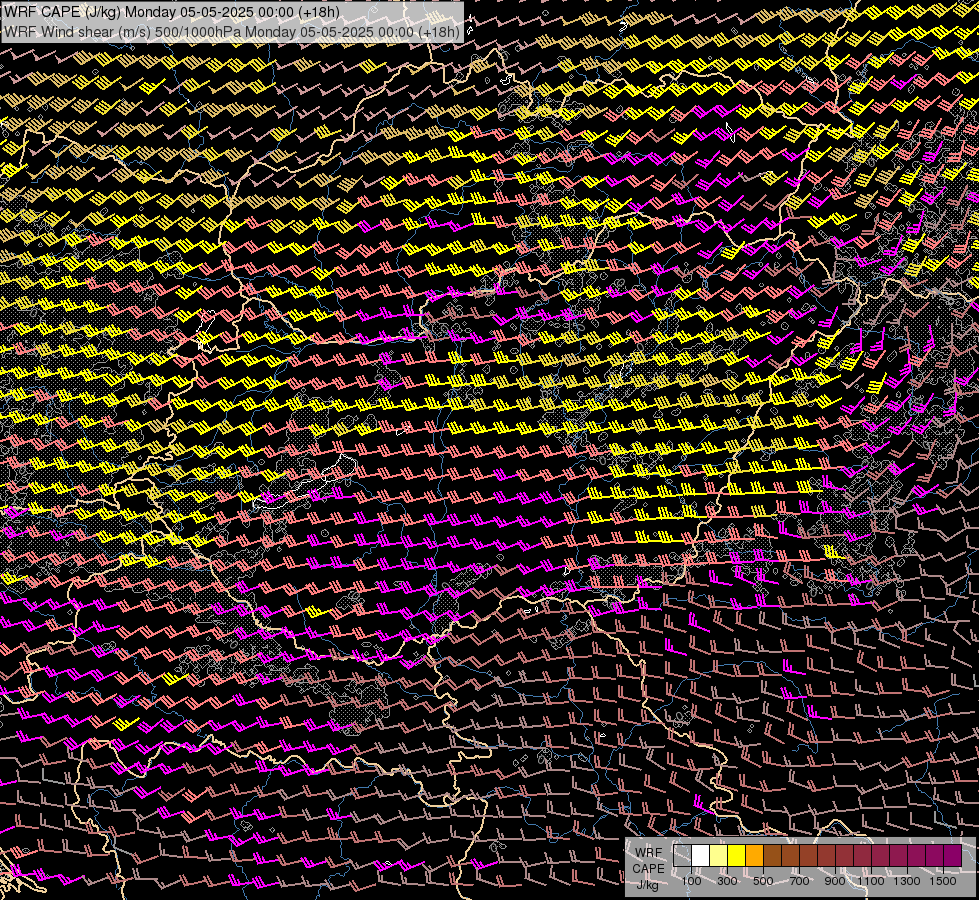Click the CAPE word in the legend
This screenshot has width=979, height=900.
648,869
